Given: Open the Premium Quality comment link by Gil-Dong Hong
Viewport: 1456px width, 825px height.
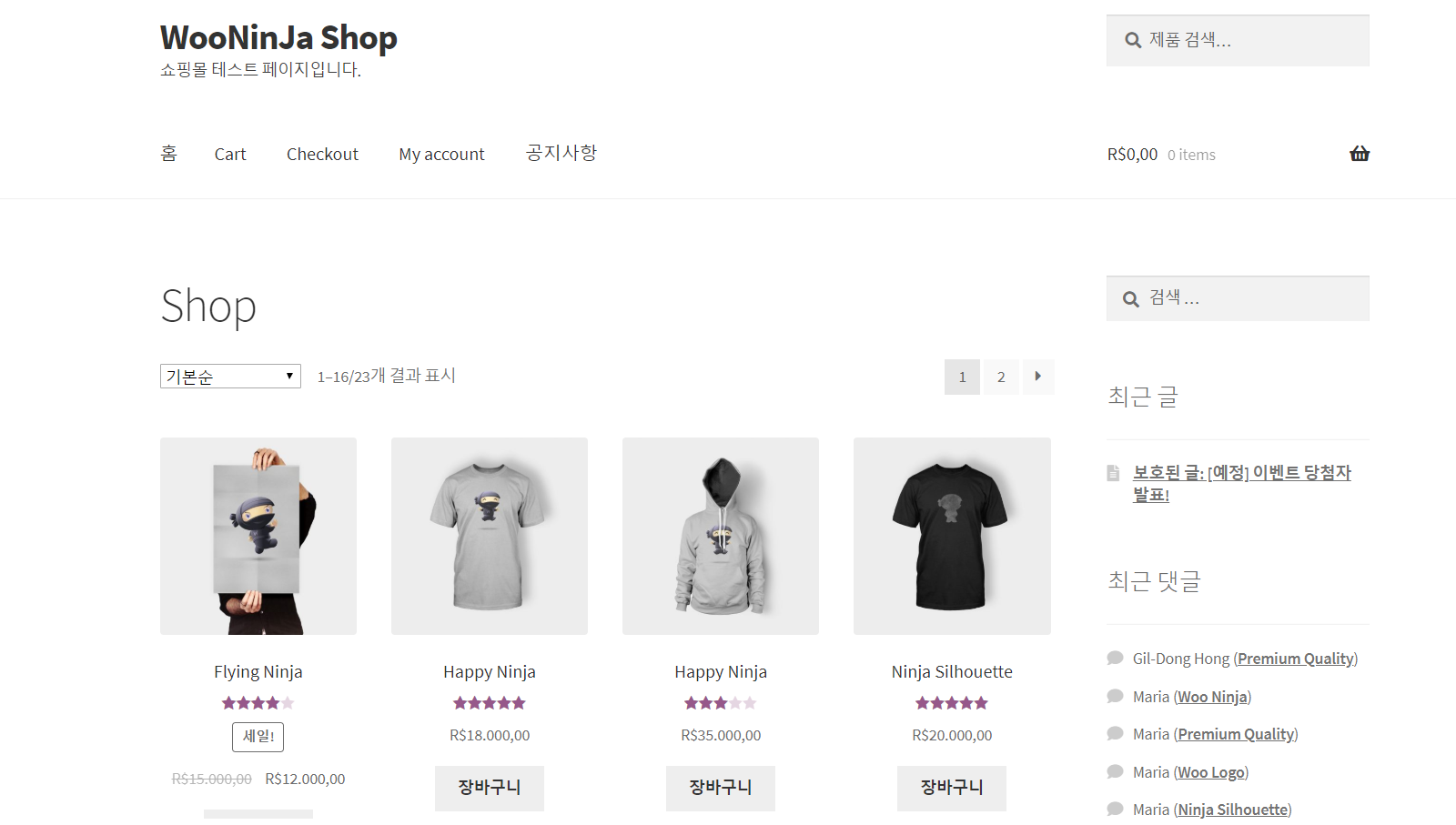Looking at the screenshot, I should 1295,659.
